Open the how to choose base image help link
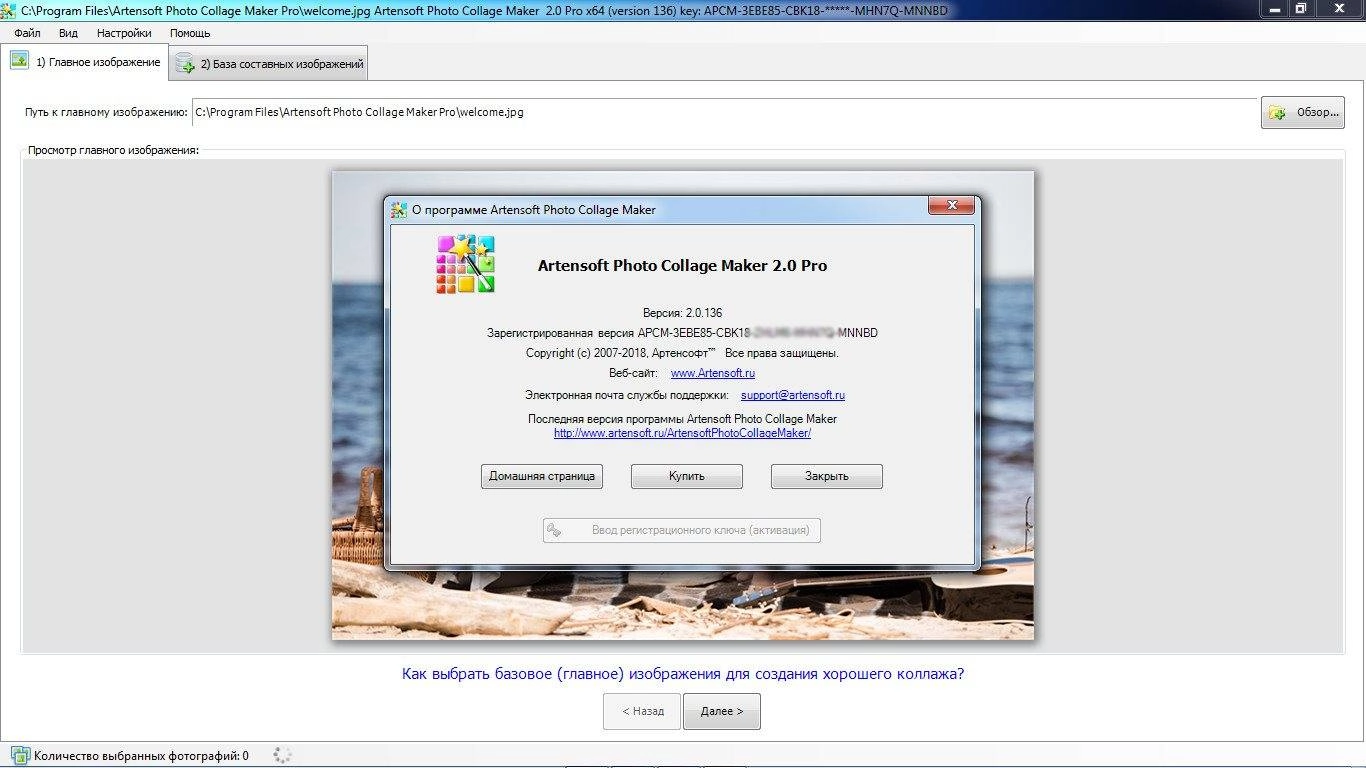Screen dimensions: 1366x768 683,674
